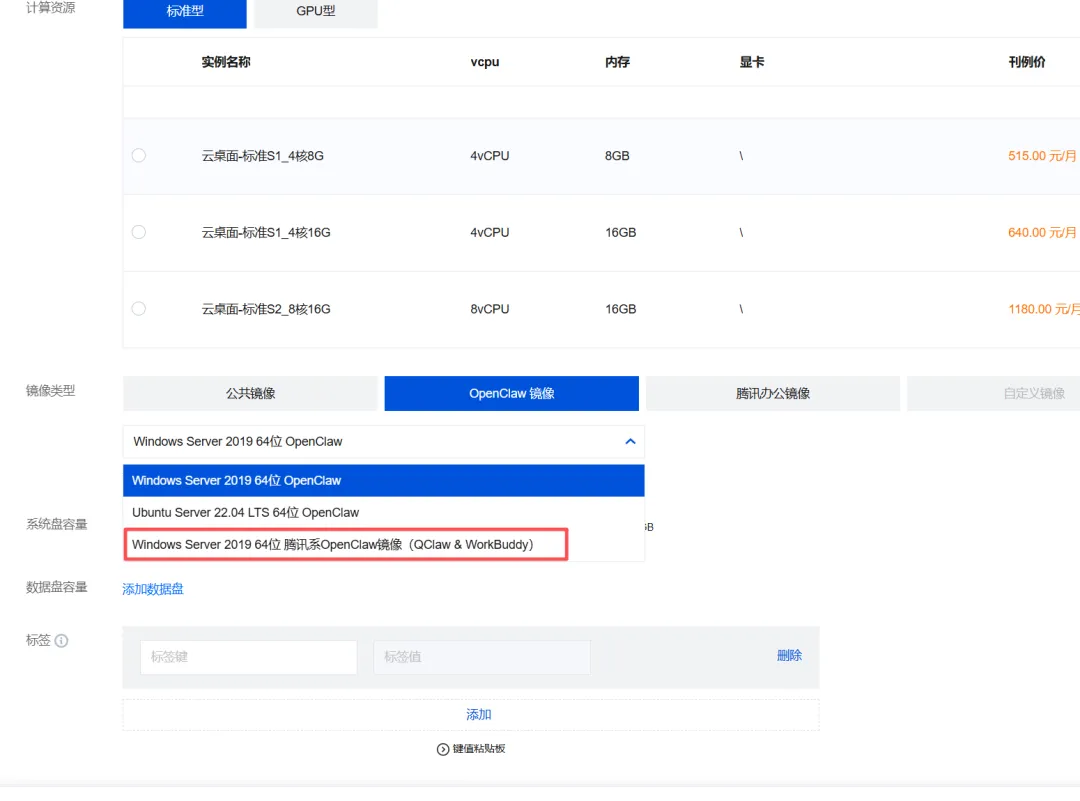Click the 云桌面-标准S1_4核8G instance name
The image size is (1080, 801).
click(262, 156)
